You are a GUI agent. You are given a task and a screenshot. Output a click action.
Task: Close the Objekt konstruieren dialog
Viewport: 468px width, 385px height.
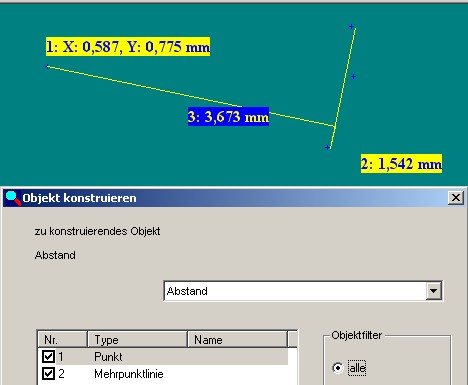456,198
